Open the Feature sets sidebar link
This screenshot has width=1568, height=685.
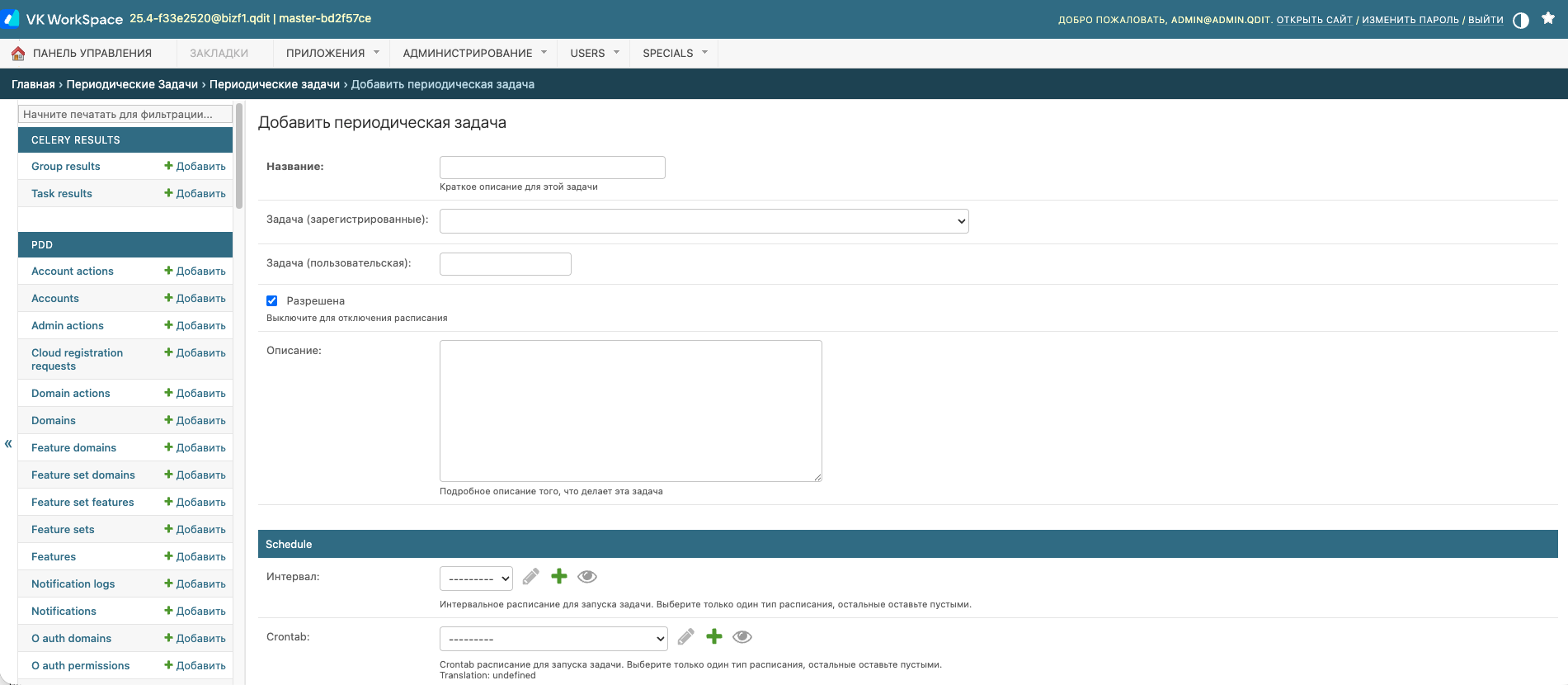point(63,530)
